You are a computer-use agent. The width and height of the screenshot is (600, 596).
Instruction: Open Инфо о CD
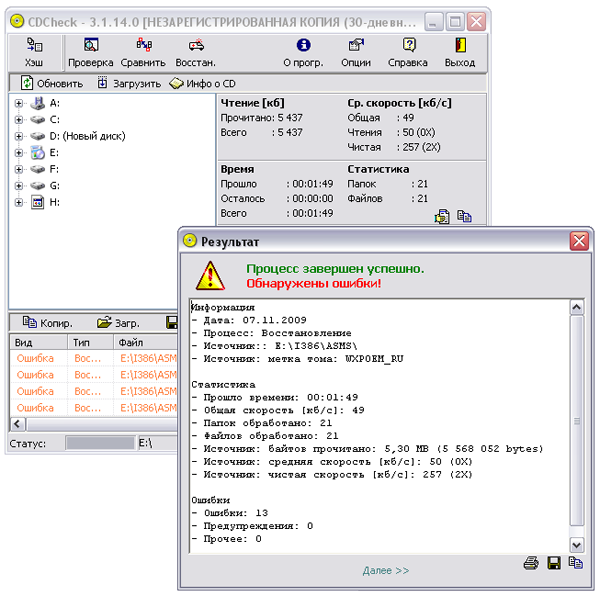[x=203, y=83]
